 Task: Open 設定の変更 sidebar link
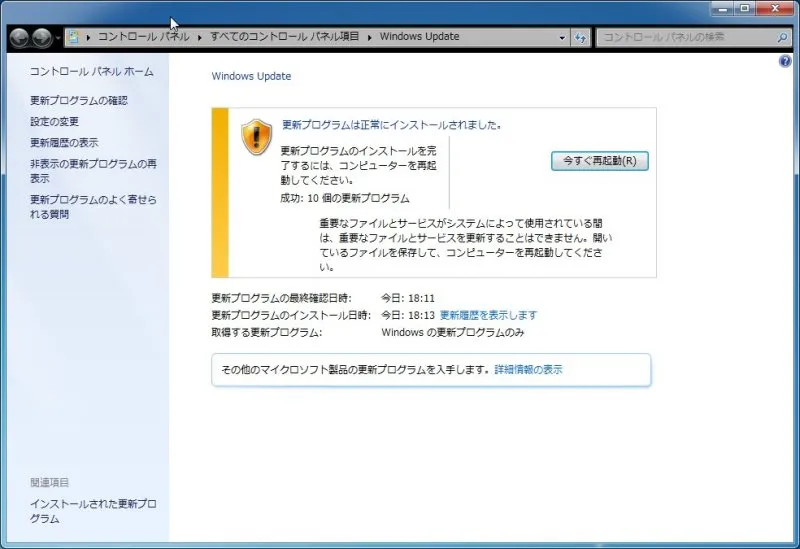(54, 121)
